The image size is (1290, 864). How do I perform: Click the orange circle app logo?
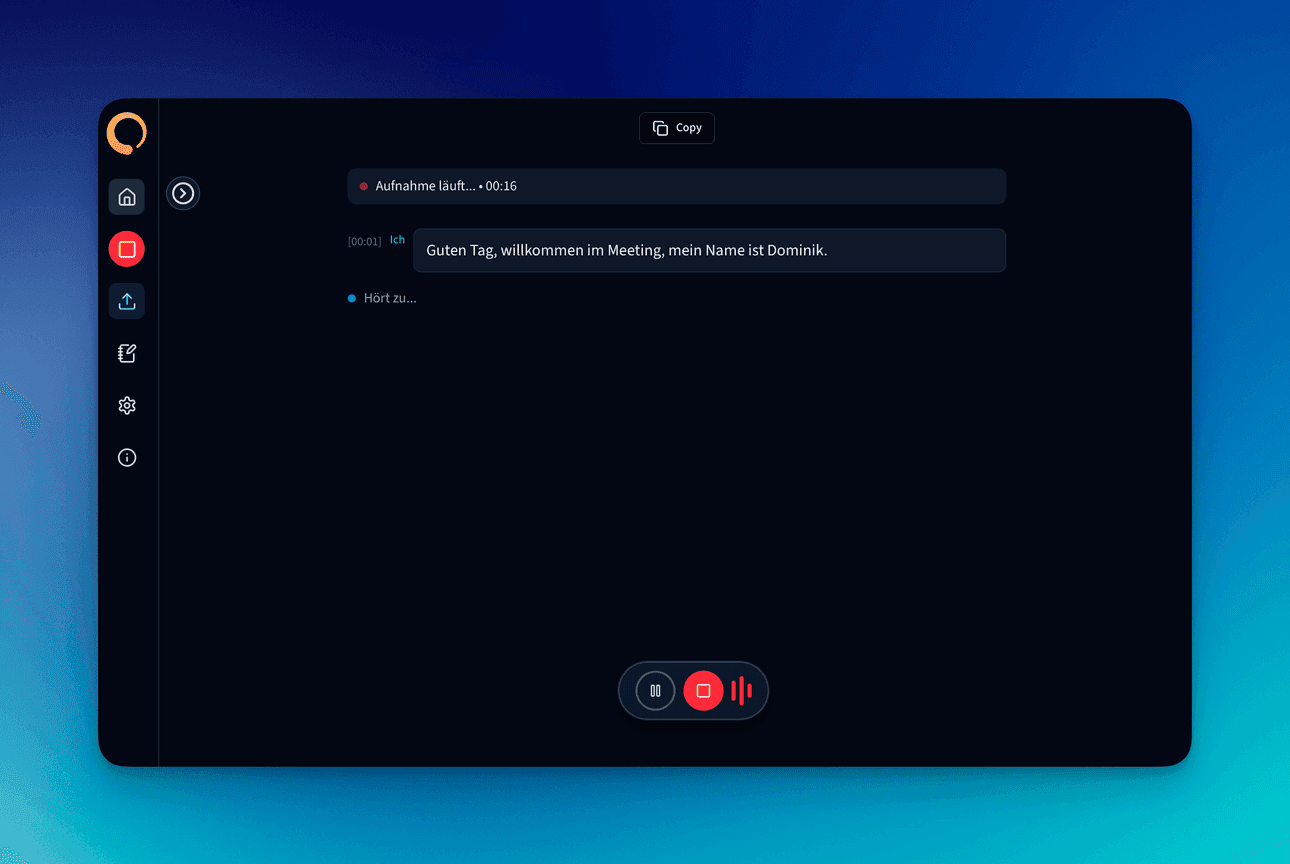pos(127,133)
